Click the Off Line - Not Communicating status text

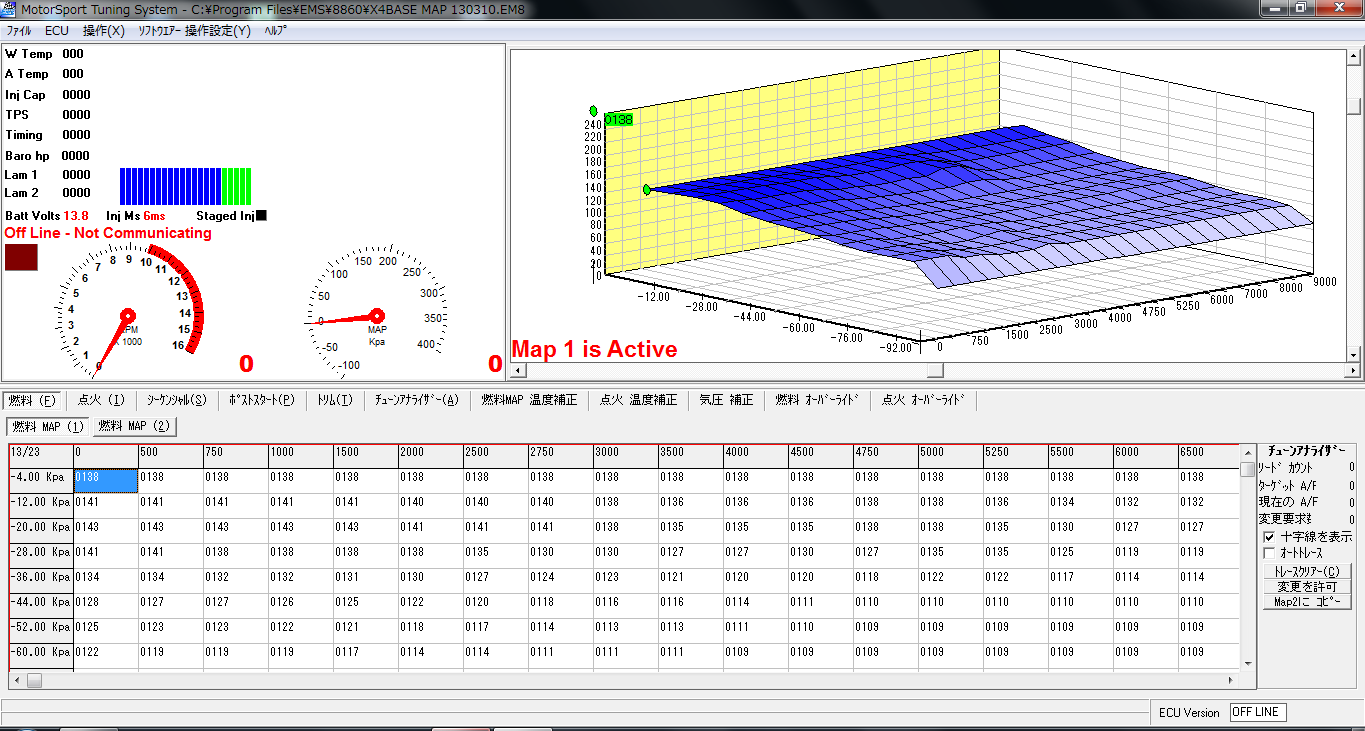point(108,233)
